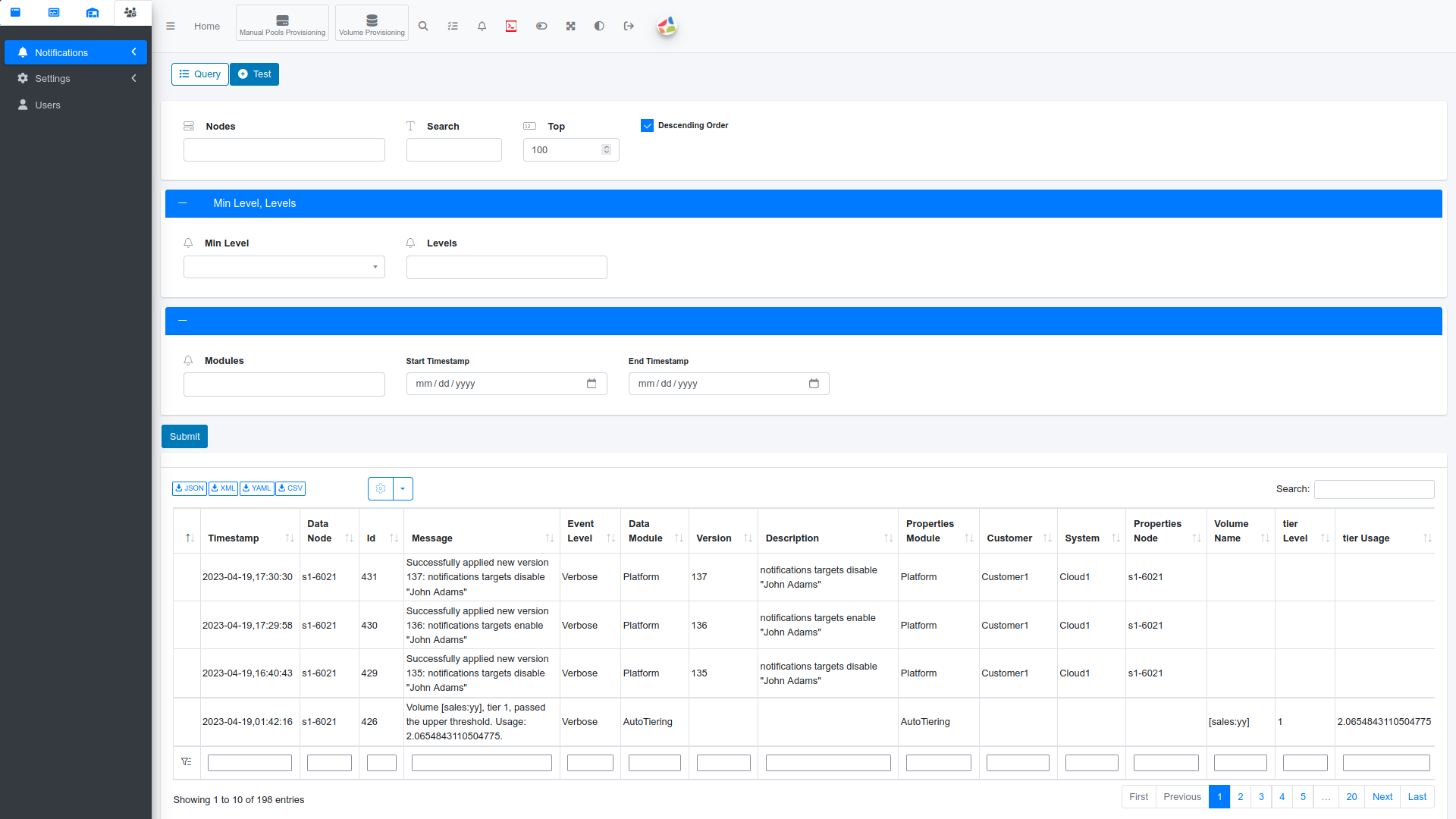1456x819 pixels.
Task: Open the table settings gear dropdown arrow
Action: 403,489
